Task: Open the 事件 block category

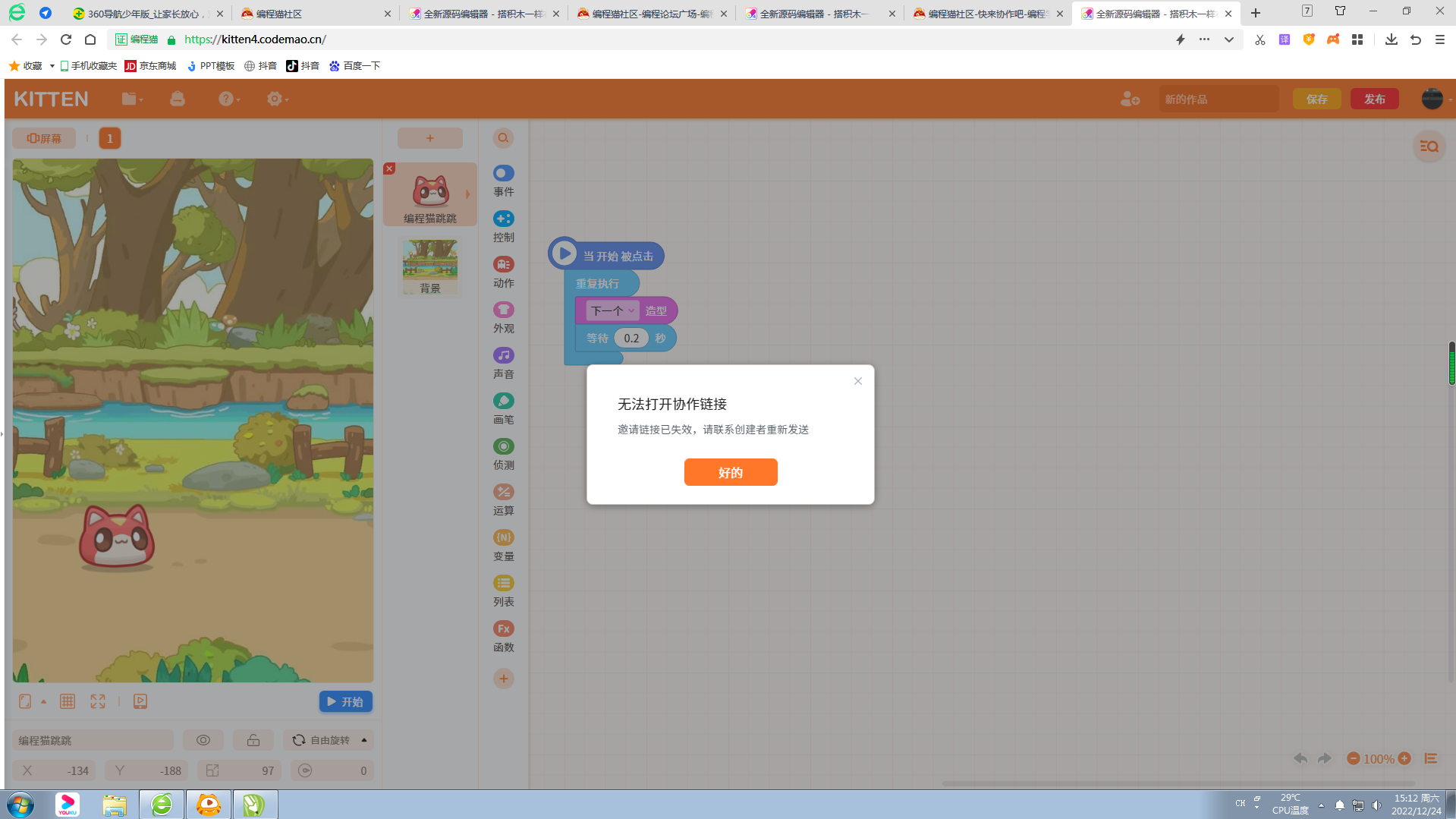Action: 503,181
